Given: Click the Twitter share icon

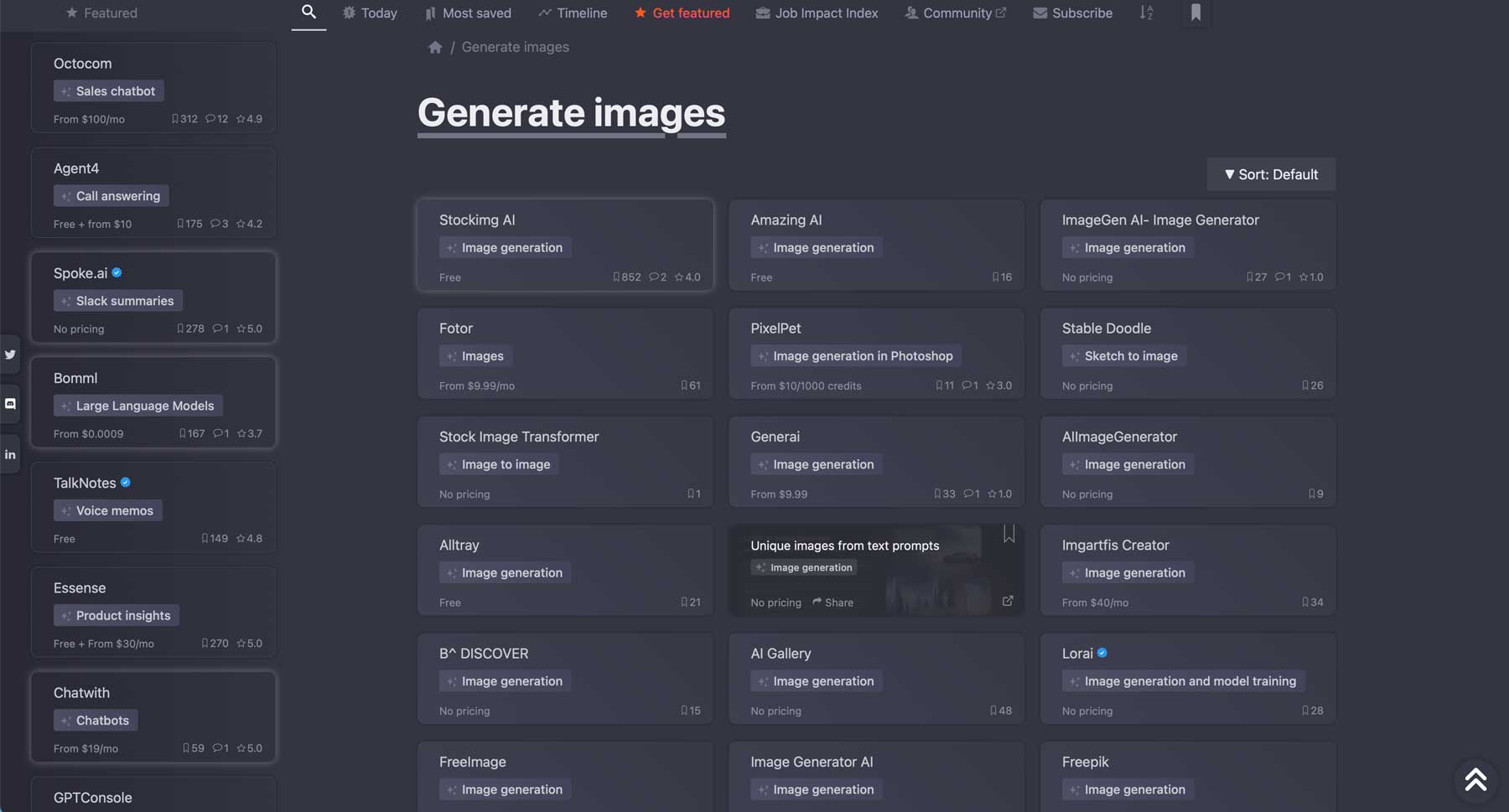Looking at the screenshot, I should point(10,354).
